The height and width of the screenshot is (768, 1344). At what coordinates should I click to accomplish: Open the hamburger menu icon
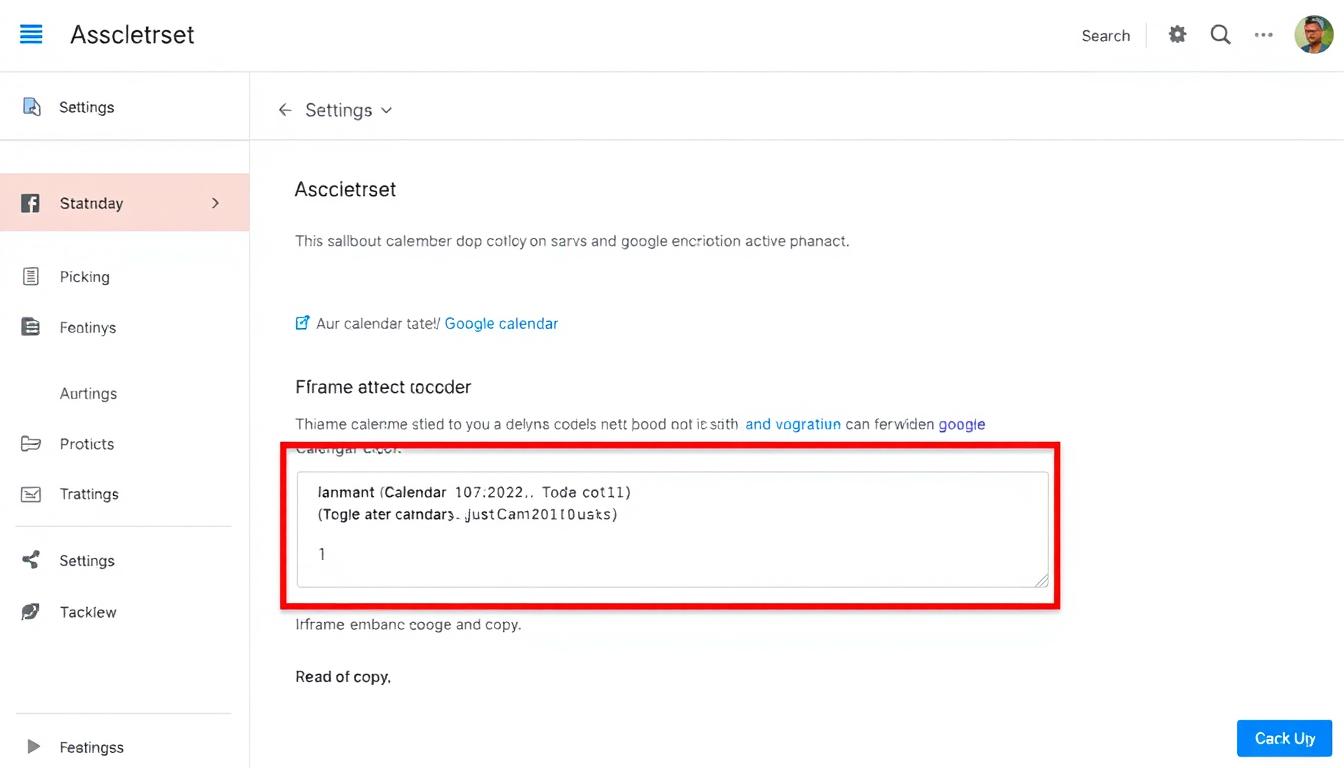31,35
